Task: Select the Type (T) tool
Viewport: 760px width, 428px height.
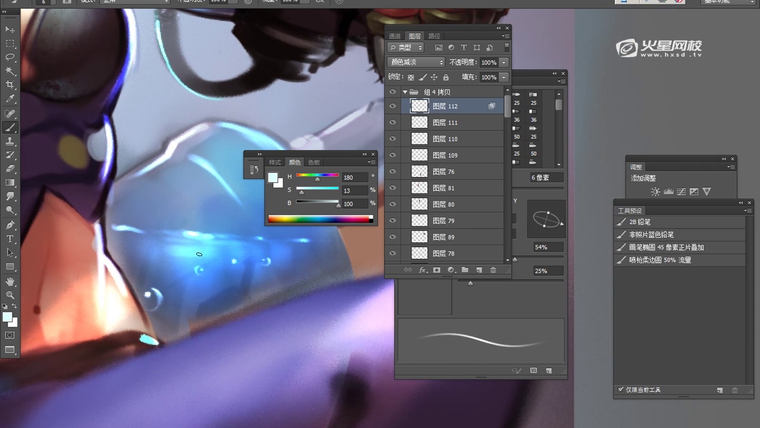Action: coord(10,239)
